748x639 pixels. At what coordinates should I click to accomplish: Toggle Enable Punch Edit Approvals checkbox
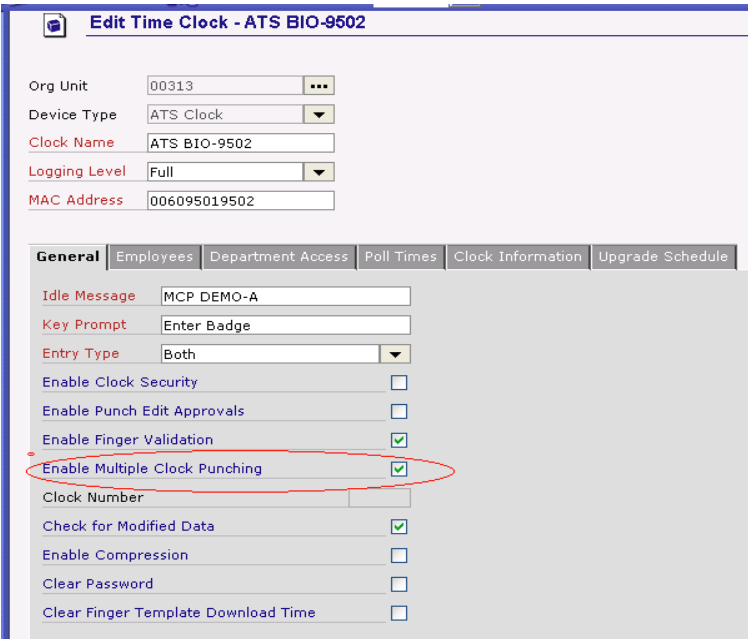pyautogui.click(x=399, y=411)
